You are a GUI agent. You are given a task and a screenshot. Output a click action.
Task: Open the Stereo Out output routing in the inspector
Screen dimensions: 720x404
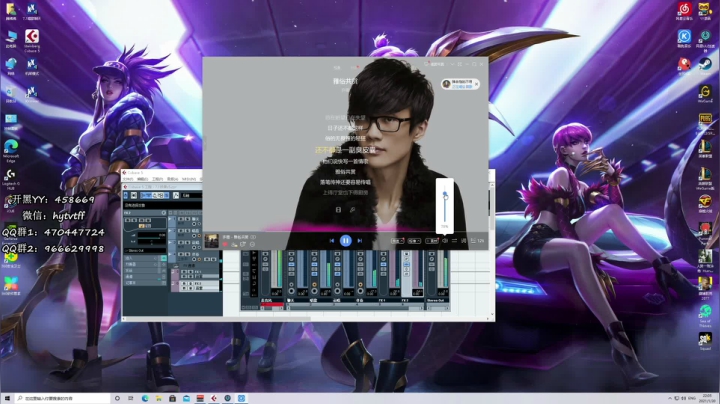coord(145,251)
